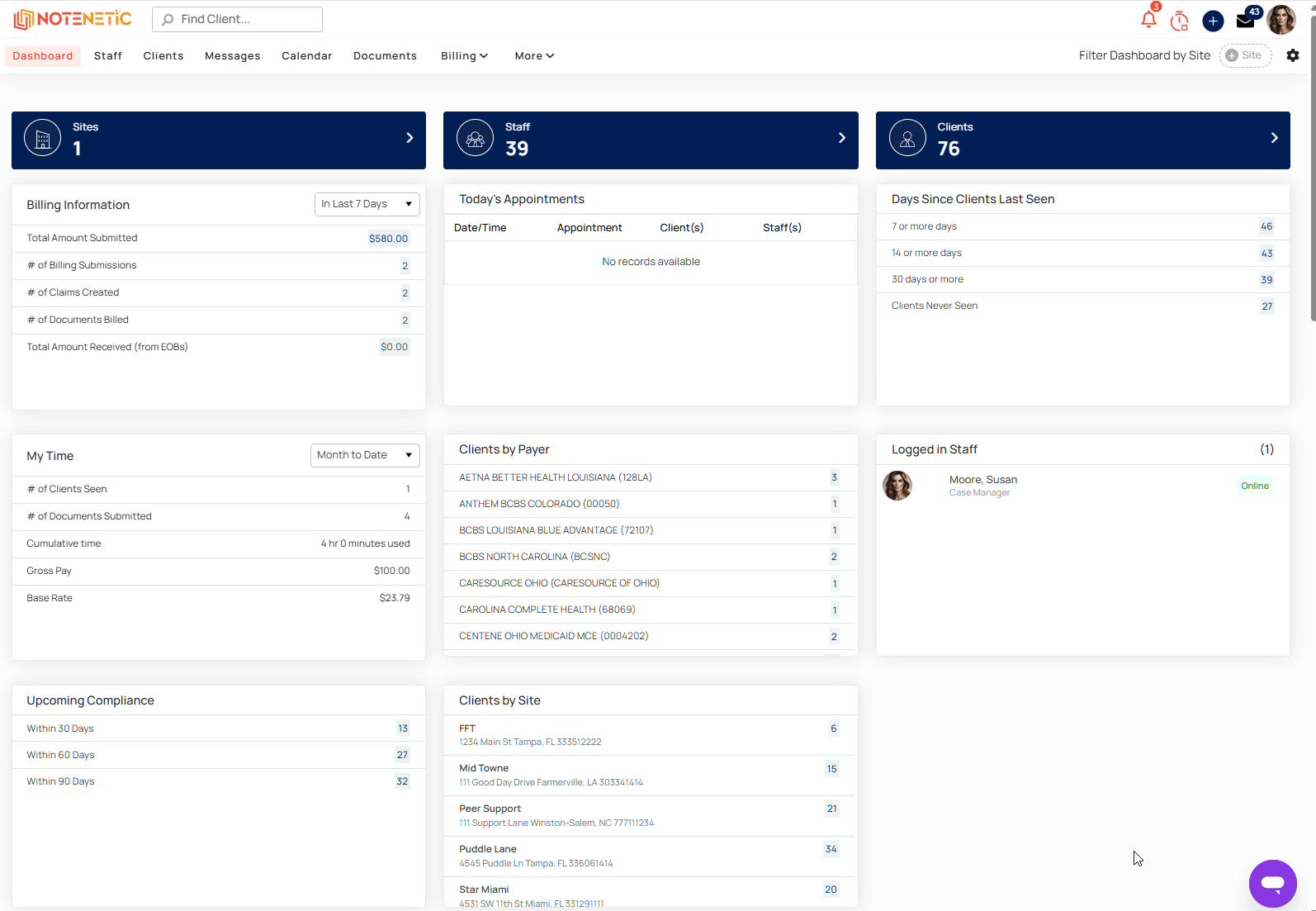Open the Documents menu item
The image size is (1316, 911).
pyautogui.click(x=385, y=56)
